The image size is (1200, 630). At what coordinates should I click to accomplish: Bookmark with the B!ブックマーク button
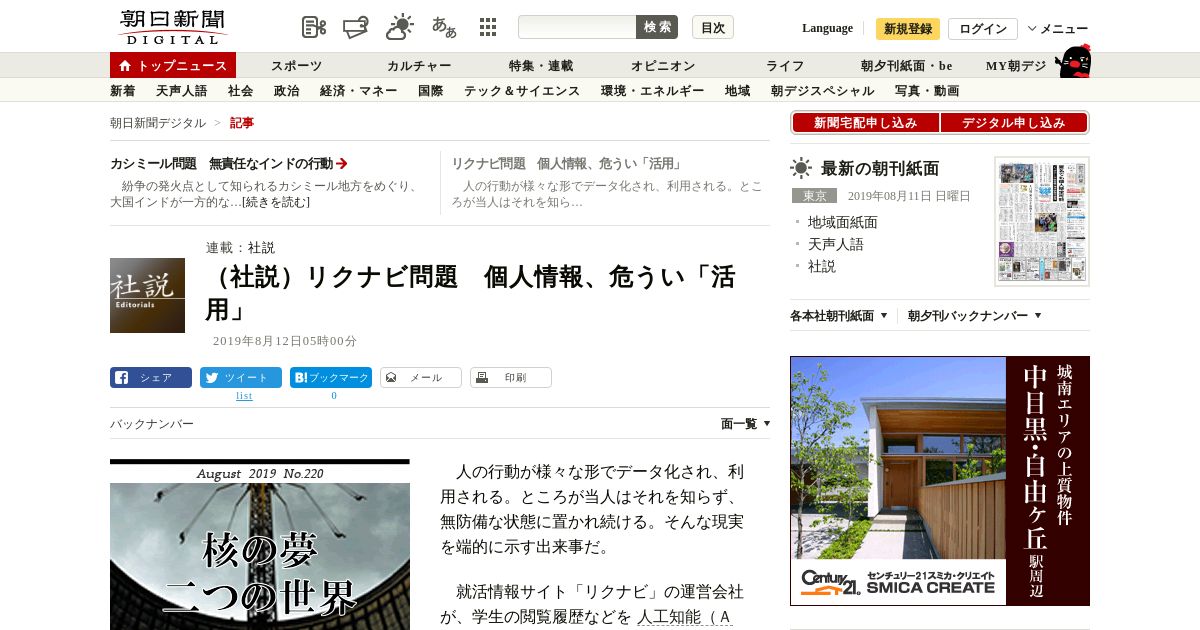331,378
